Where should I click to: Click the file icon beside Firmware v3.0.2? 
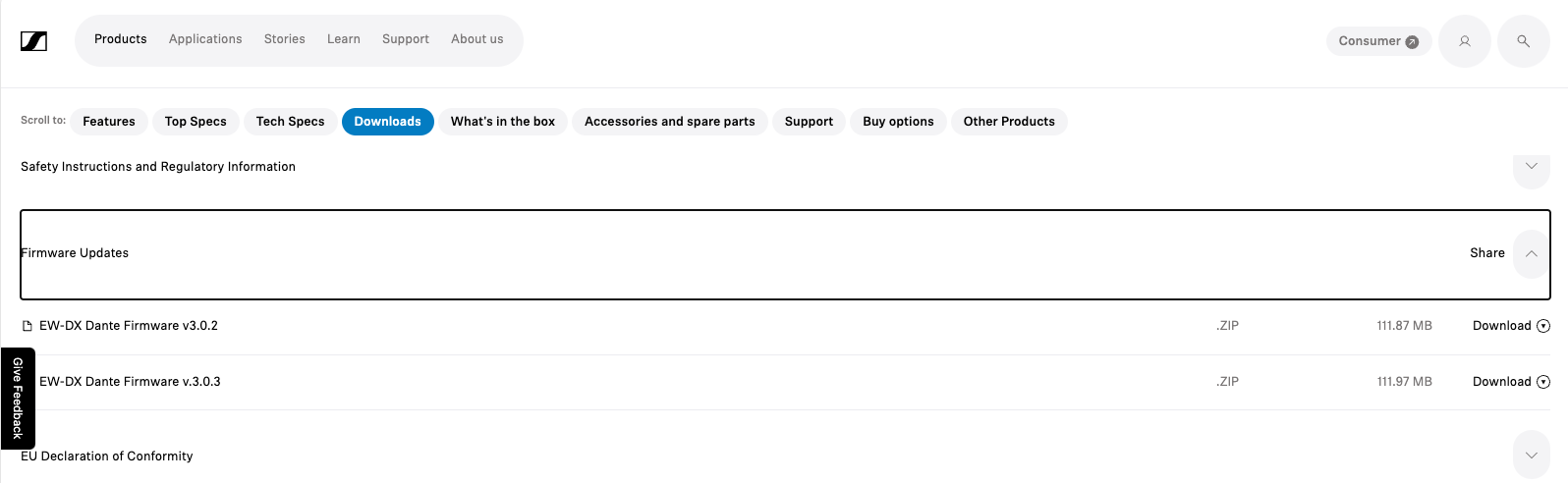click(28, 326)
